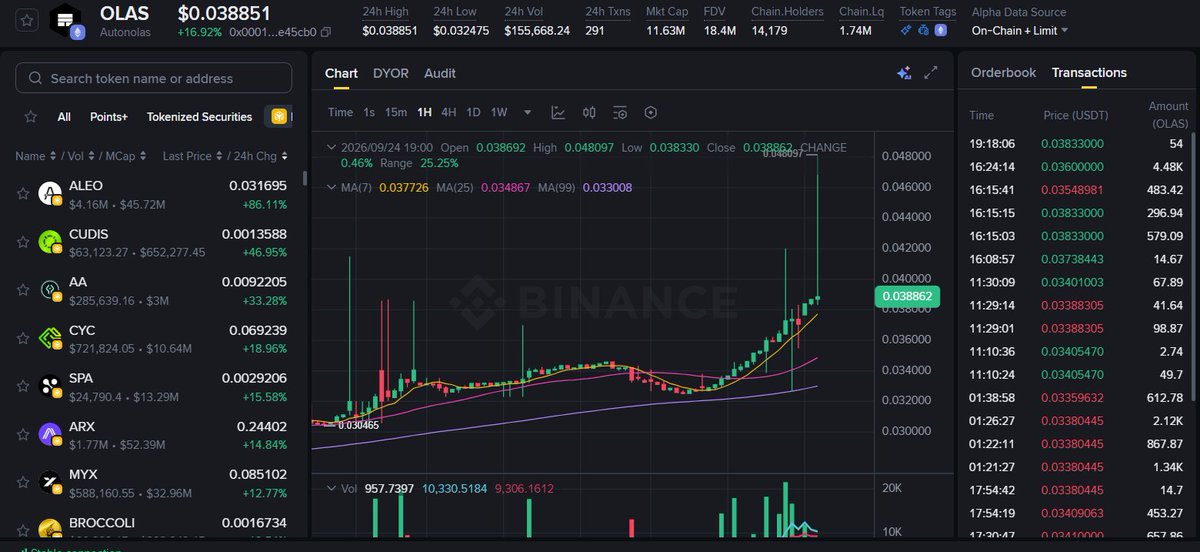The height and width of the screenshot is (552, 1200).
Task: Click price 0.03548981 in transactions
Action: point(1072,190)
